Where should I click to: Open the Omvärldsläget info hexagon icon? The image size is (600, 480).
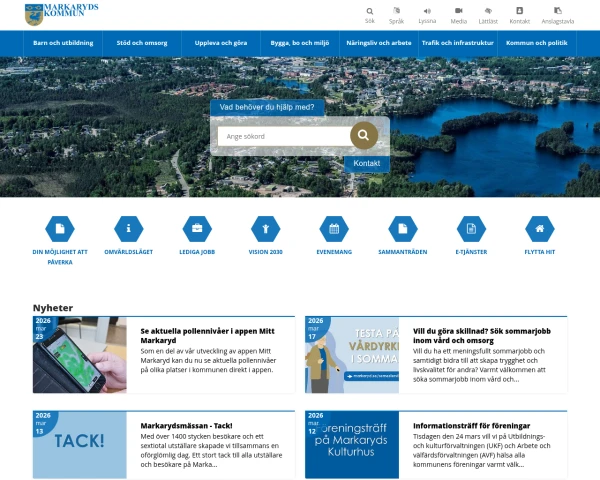[x=129, y=229]
